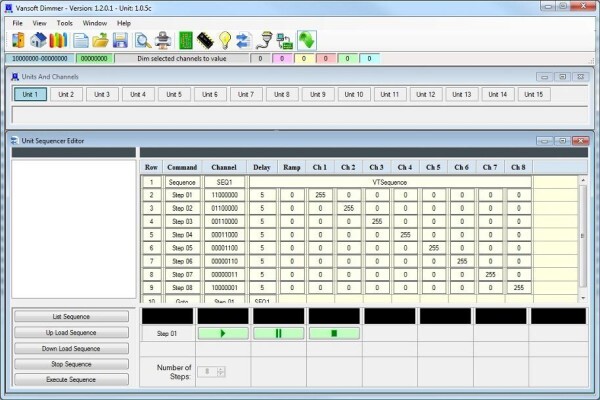Open file using the folder icon
The height and width of the screenshot is (400, 600).
[x=100, y=40]
